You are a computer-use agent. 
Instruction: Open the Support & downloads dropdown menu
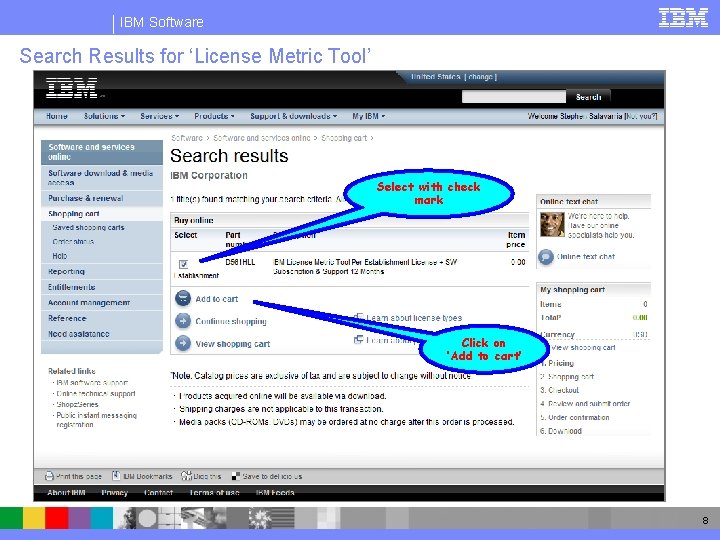tap(293, 116)
